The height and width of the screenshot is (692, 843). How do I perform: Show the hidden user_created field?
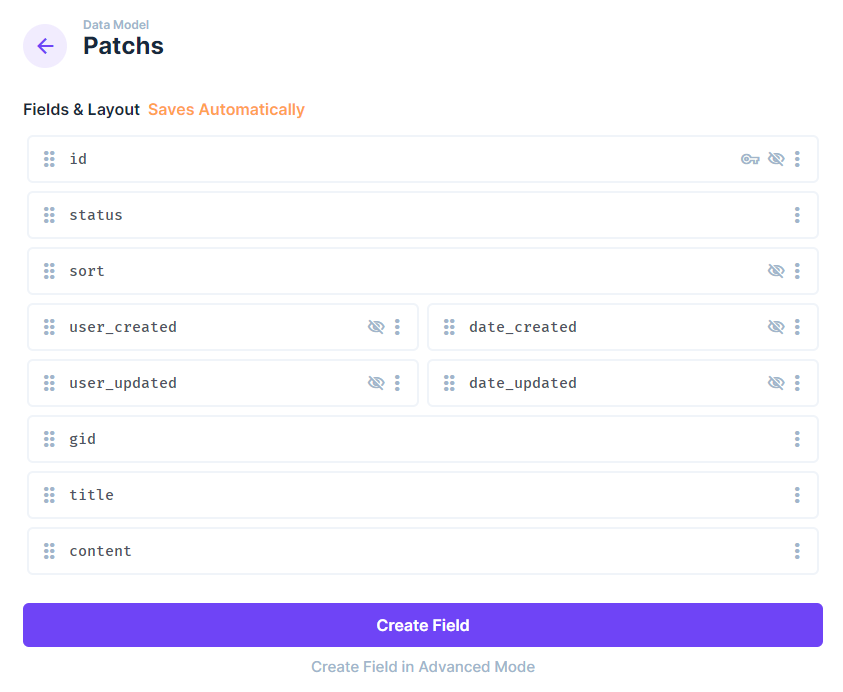coord(376,327)
